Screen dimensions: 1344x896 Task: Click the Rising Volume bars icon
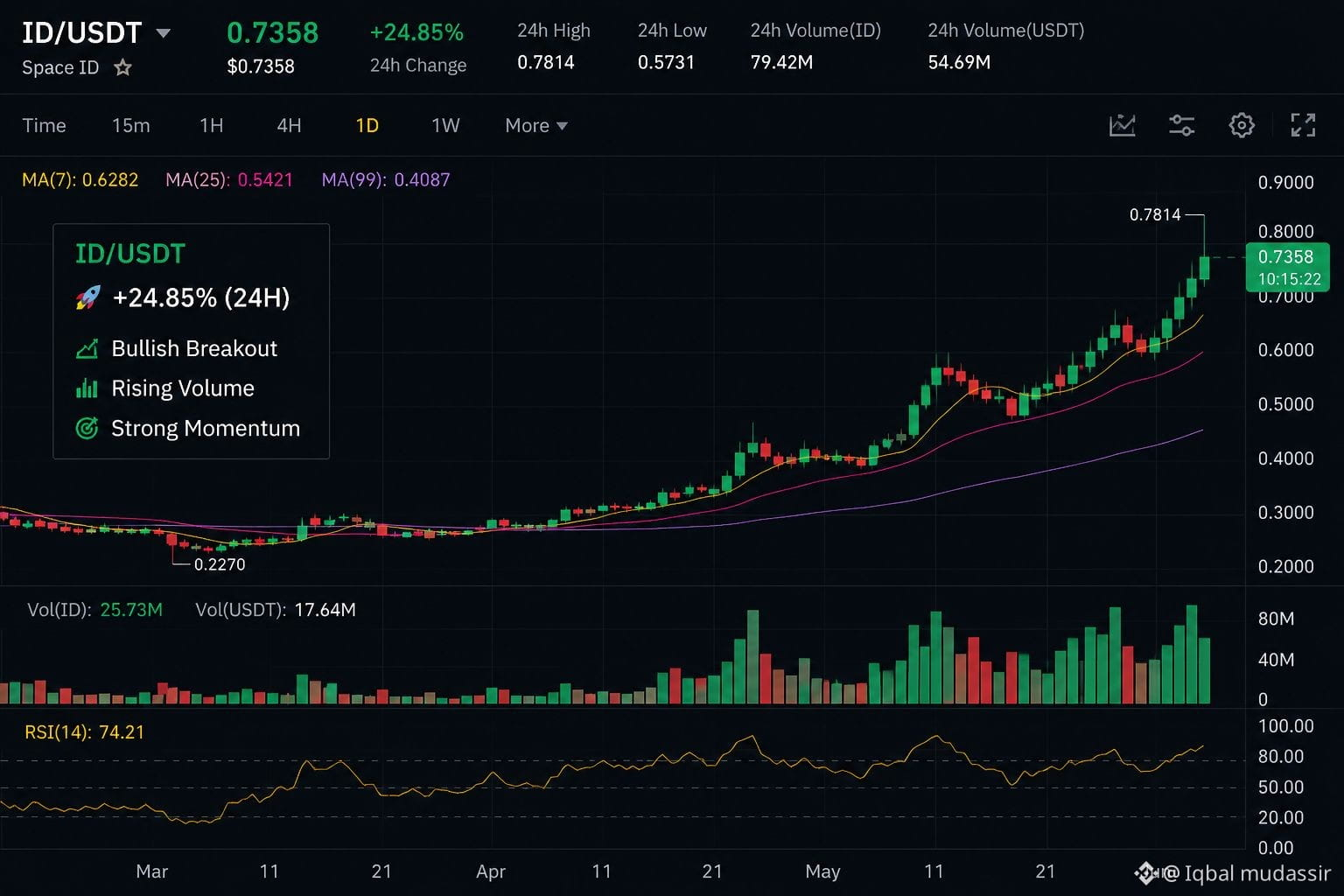(87, 388)
